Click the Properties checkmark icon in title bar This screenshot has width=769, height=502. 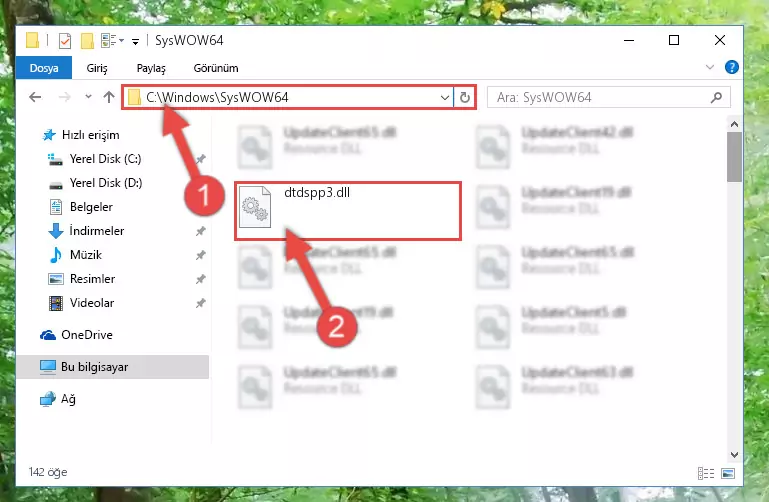click(65, 41)
